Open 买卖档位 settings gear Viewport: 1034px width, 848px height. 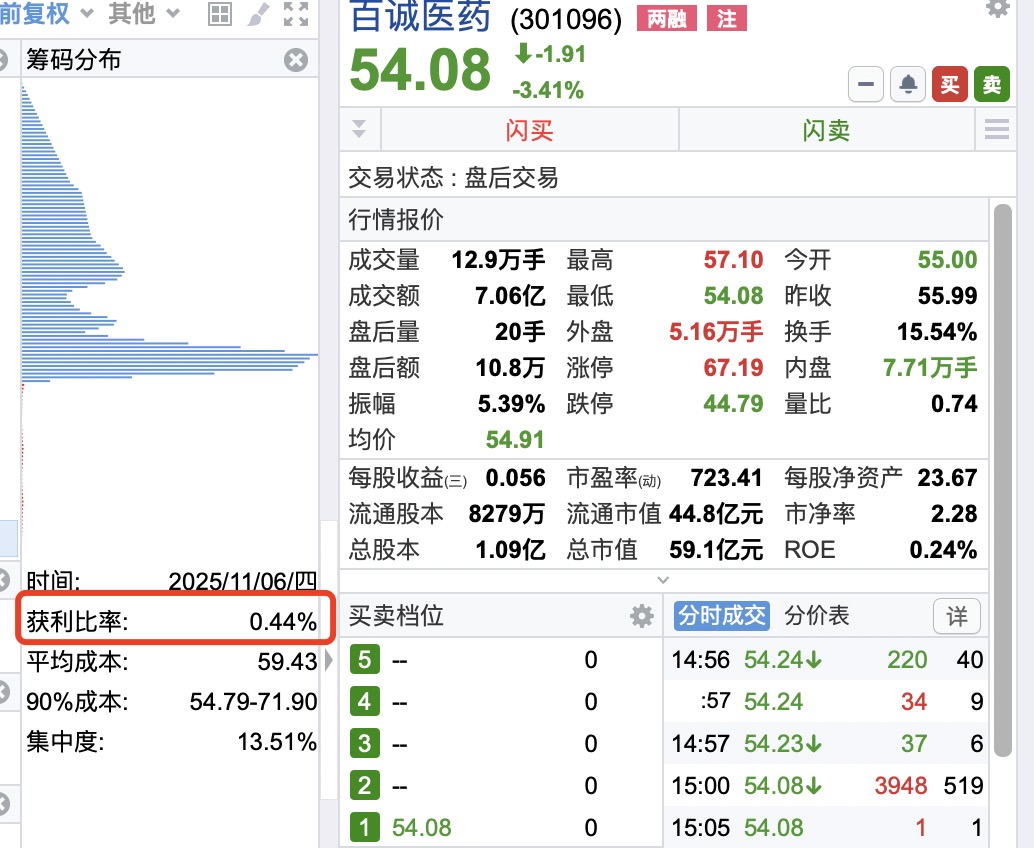point(642,616)
